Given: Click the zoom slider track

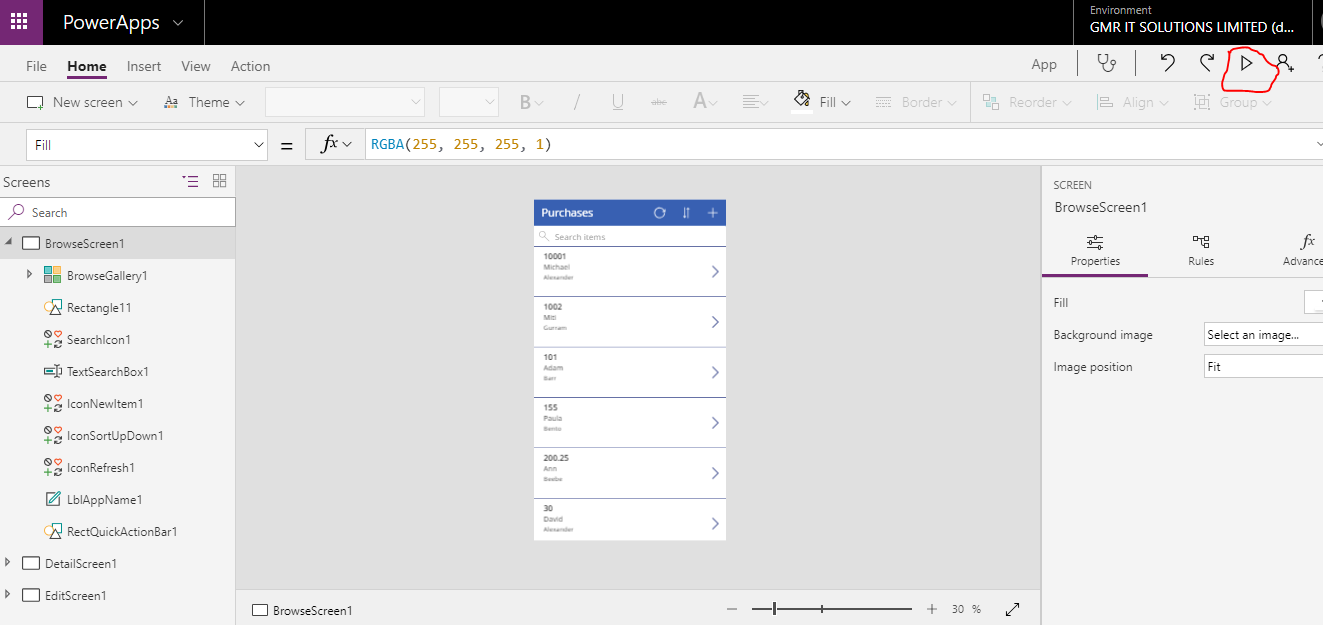Looking at the screenshot, I should (832, 609).
